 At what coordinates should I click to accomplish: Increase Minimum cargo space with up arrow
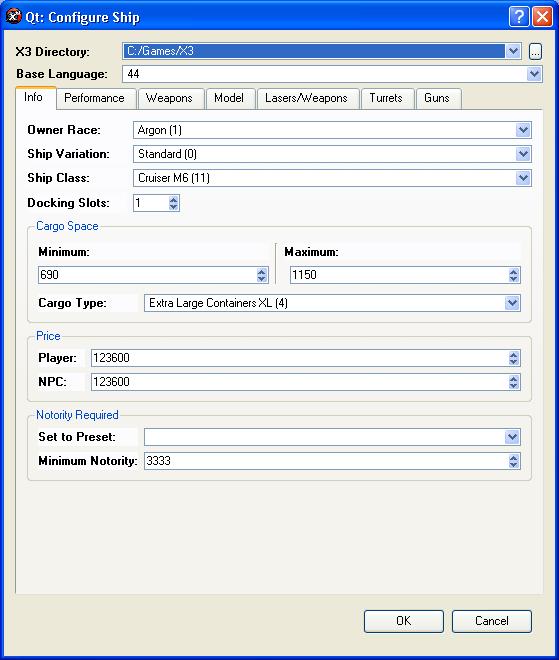click(x=261, y=271)
